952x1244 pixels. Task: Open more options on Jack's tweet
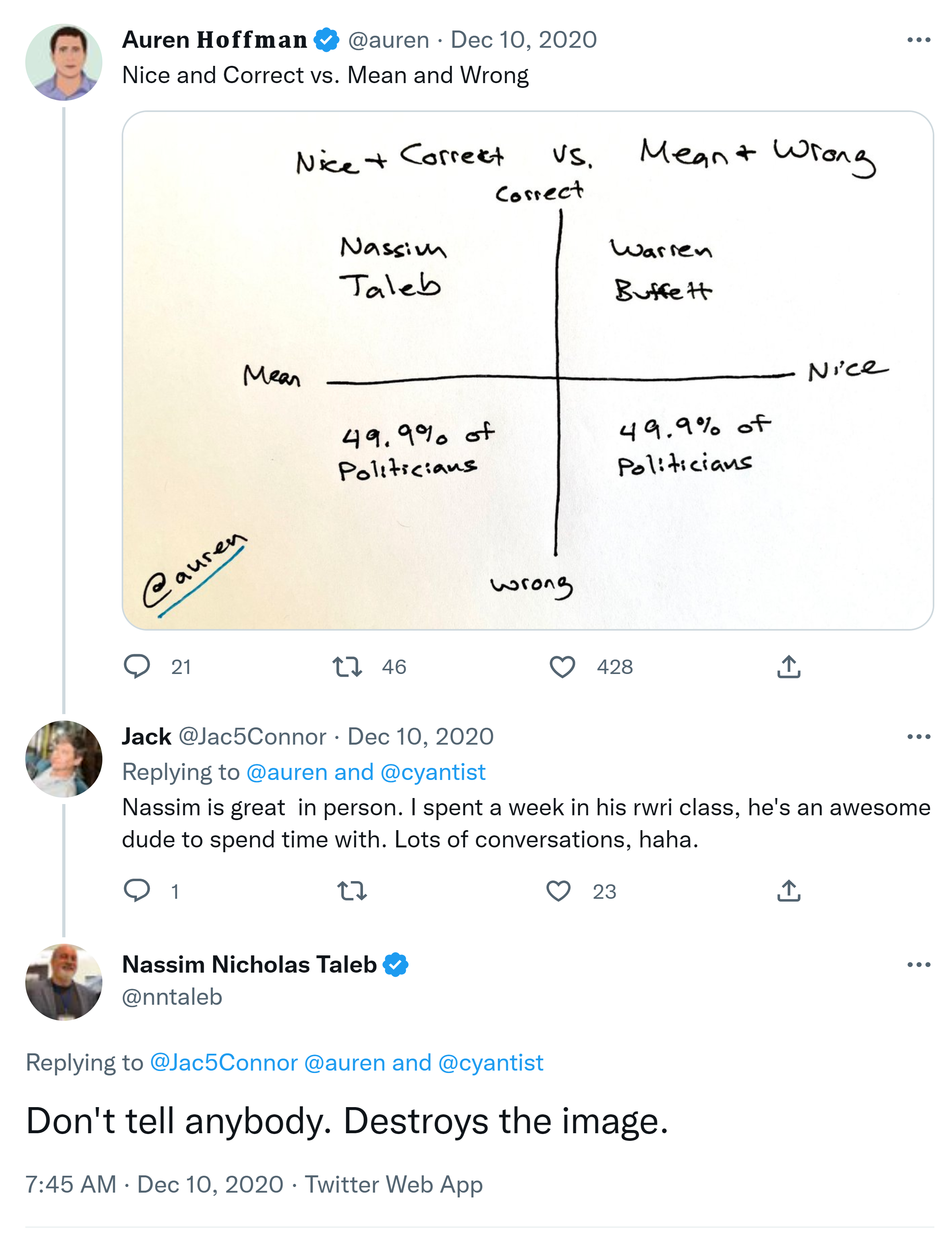pyautogui.click(x=918, y=737)
